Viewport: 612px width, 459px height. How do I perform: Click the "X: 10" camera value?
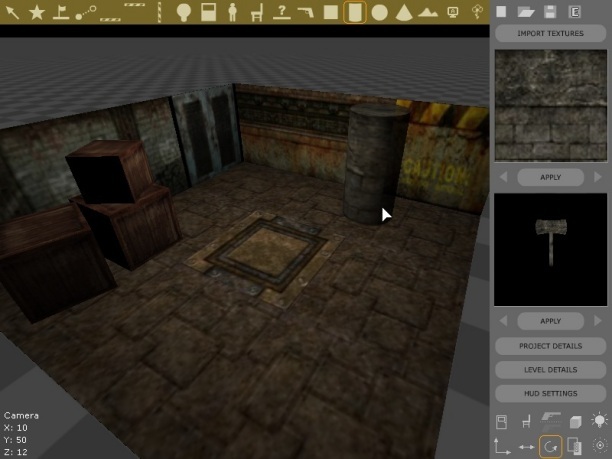pos(16,428)
